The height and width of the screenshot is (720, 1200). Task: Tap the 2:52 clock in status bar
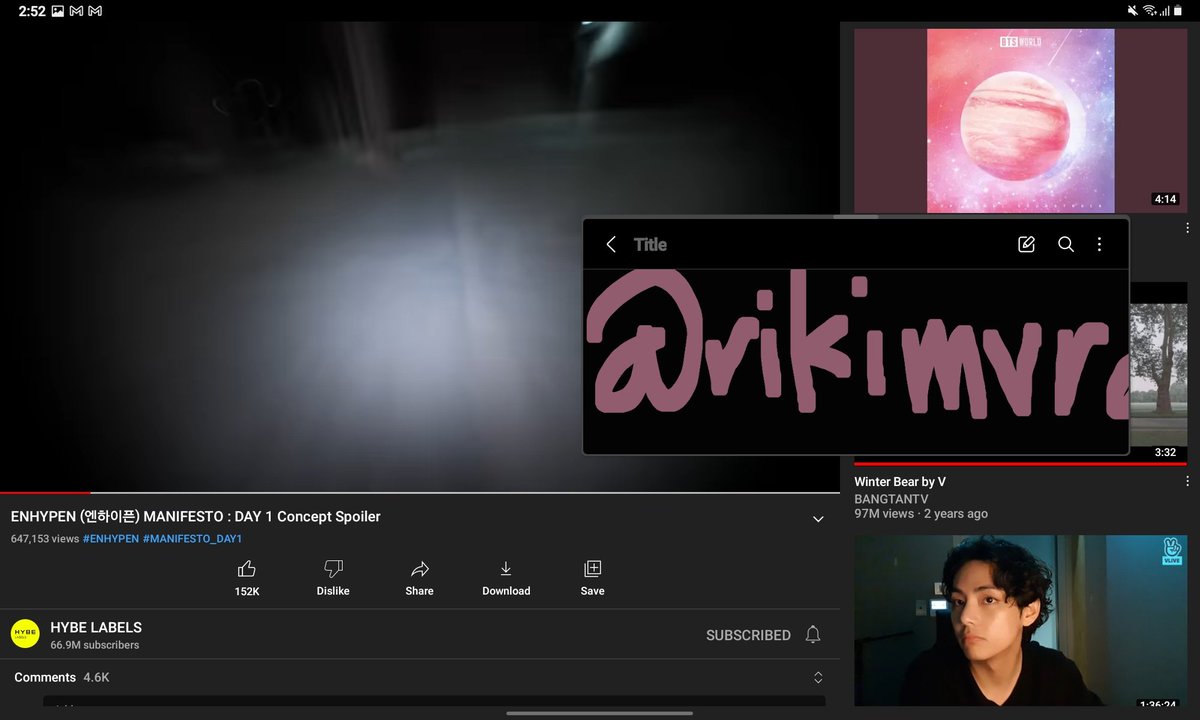point(32,11)
